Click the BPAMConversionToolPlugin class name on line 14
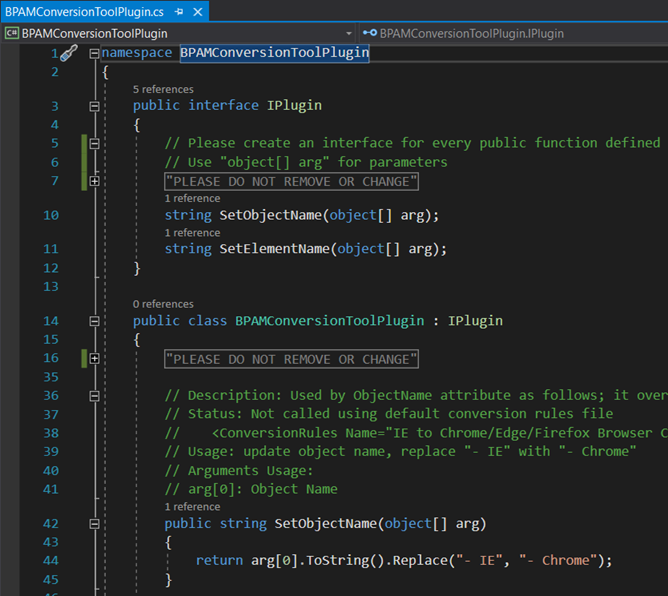 point(330,321)
